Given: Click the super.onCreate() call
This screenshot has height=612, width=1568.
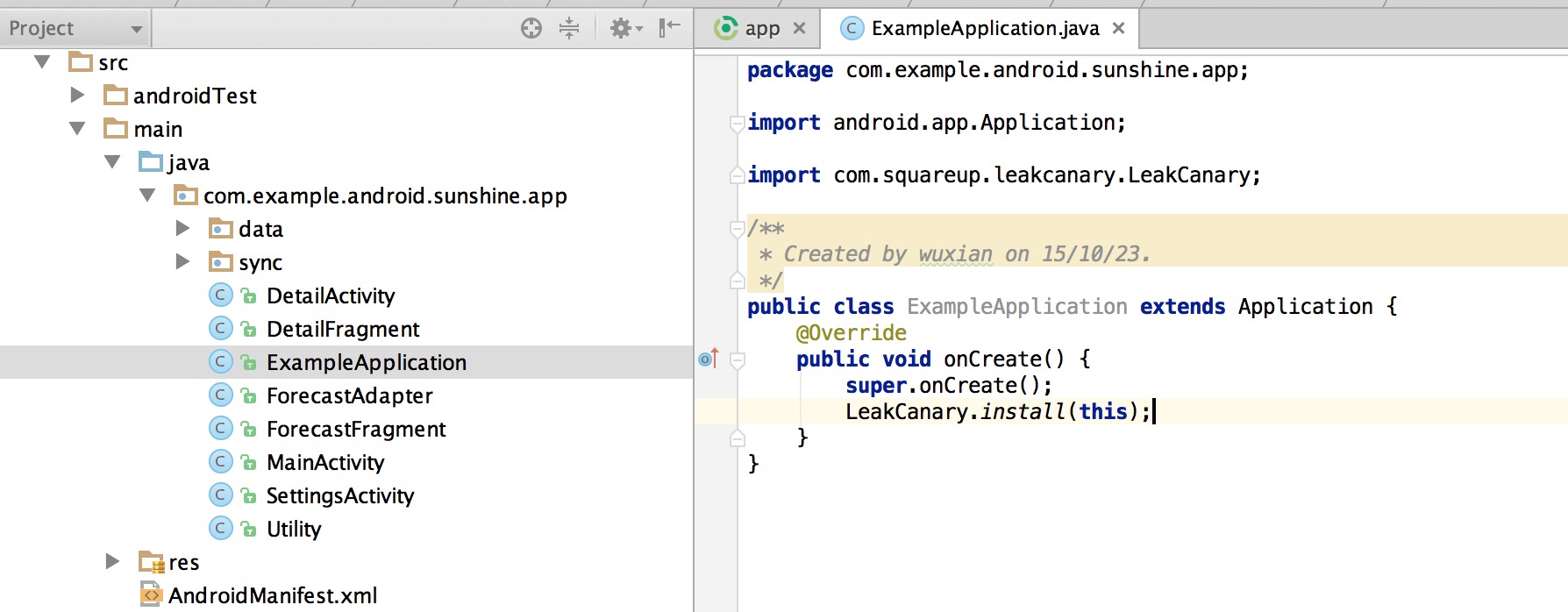Looking at the screenshot, I should pyautogui.click(x=948, y=386).
